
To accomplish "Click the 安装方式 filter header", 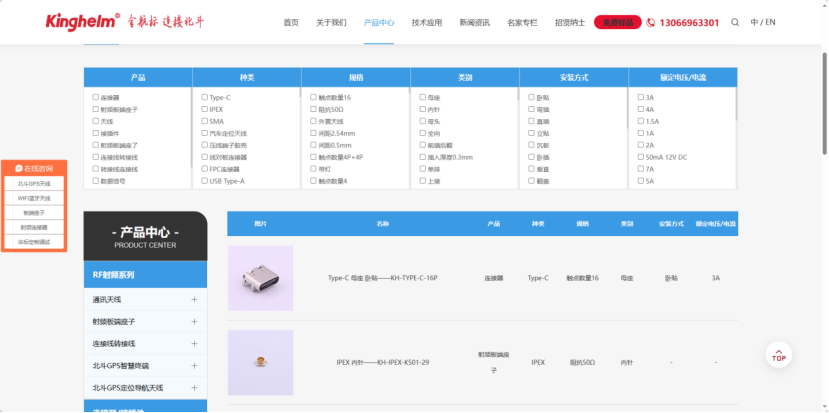I will [574, 77].
